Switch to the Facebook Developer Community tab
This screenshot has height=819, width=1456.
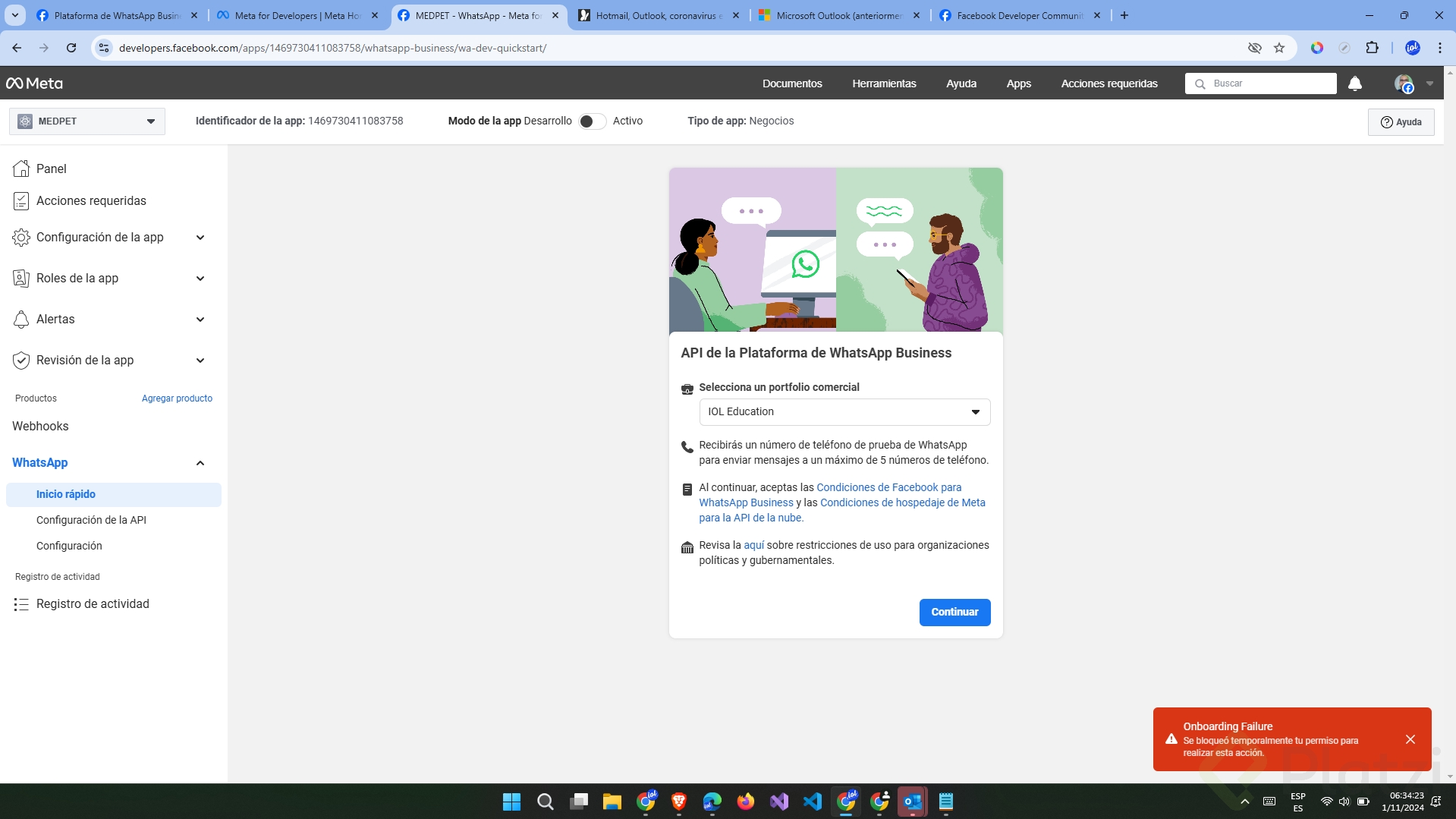[x=1019, y=15]
